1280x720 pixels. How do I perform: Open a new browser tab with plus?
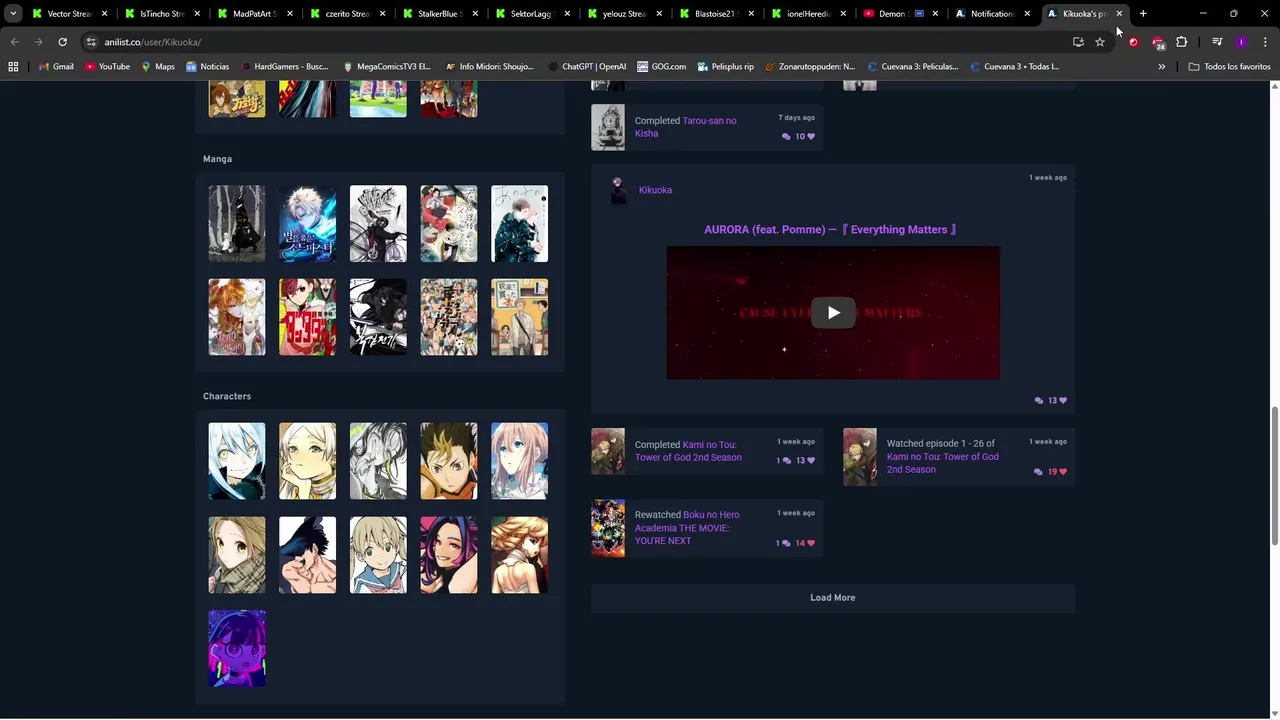[x=1143, y=14]
